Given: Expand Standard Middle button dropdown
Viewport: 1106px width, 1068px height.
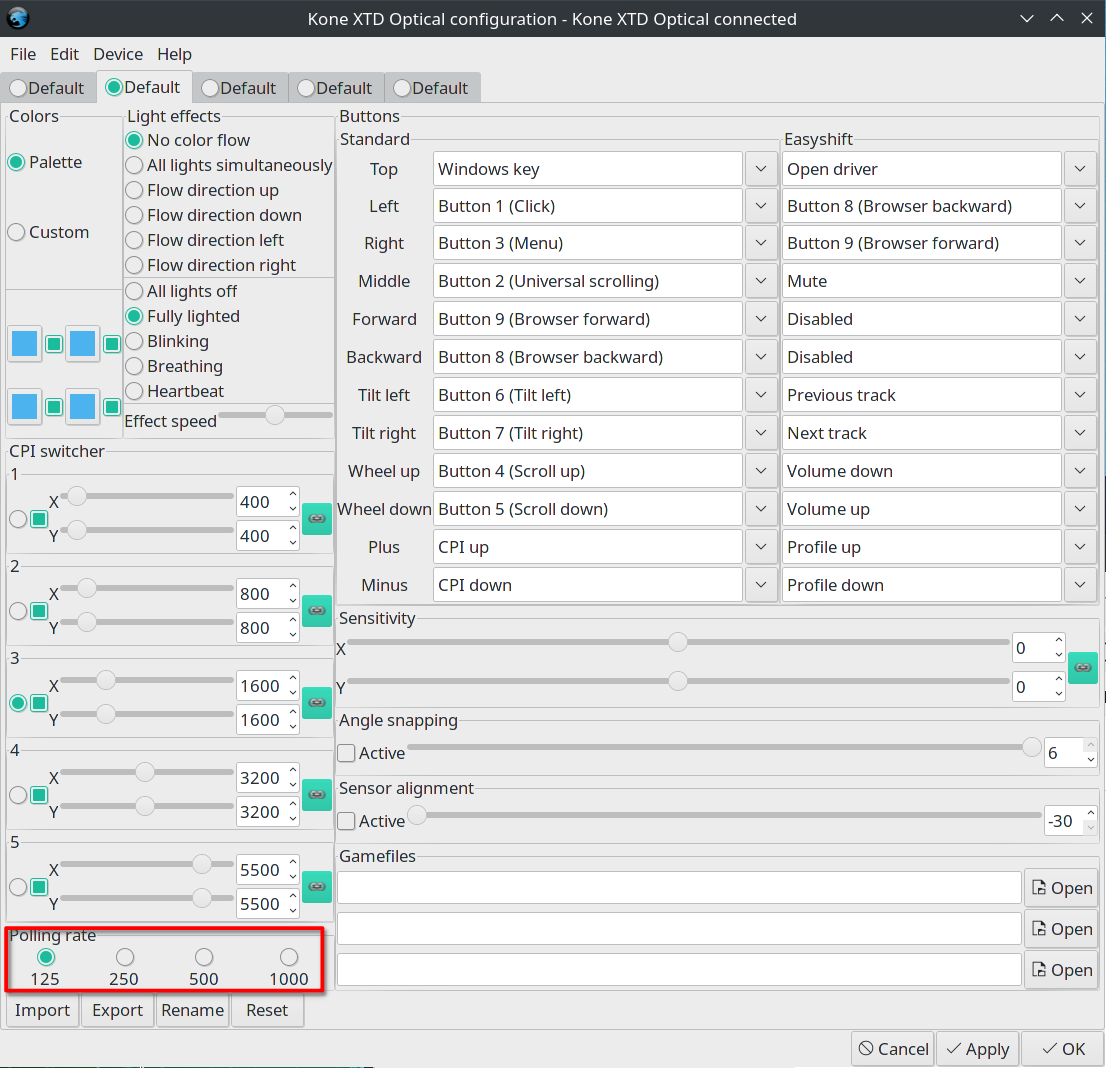Looking at the screenshot, I should point(761,281).
